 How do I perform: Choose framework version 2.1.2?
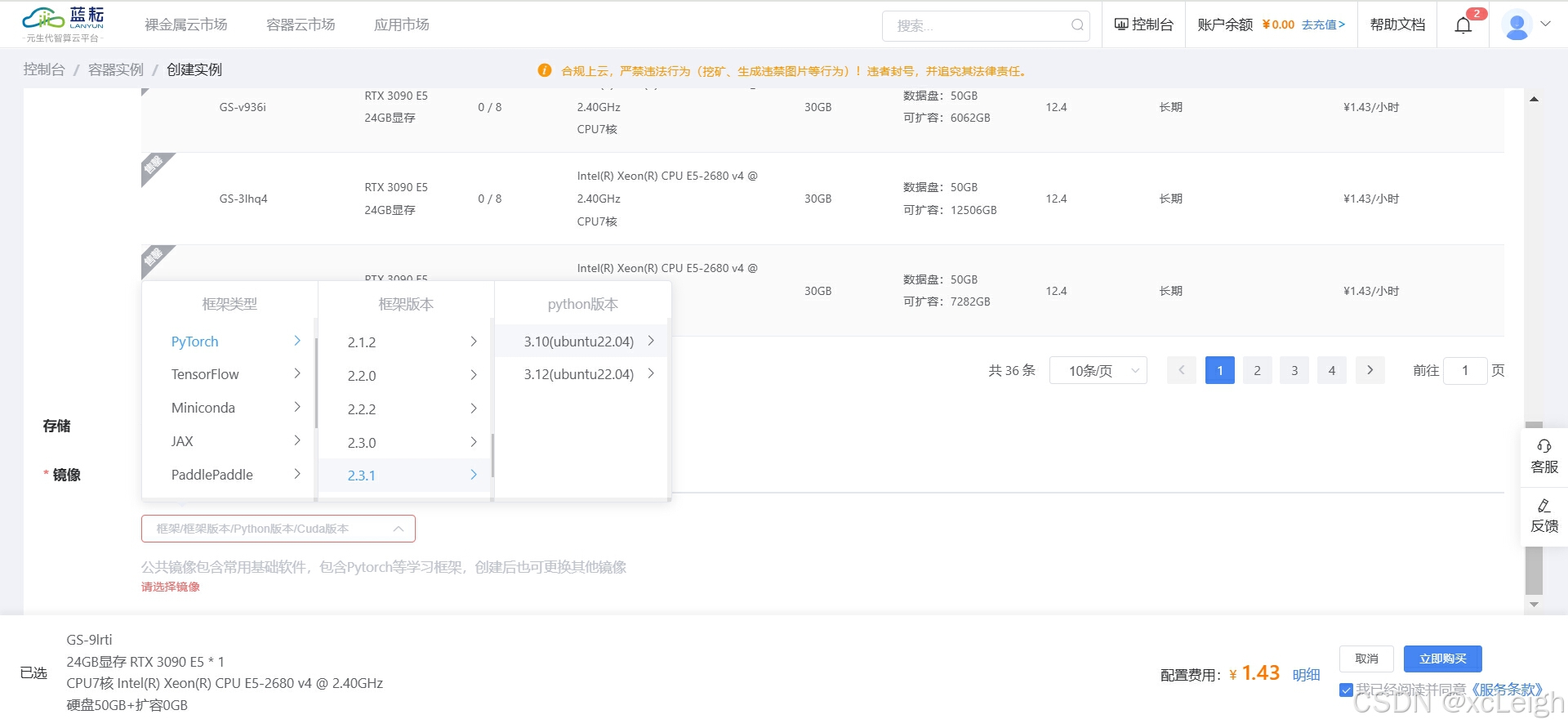tap(404, 342)
